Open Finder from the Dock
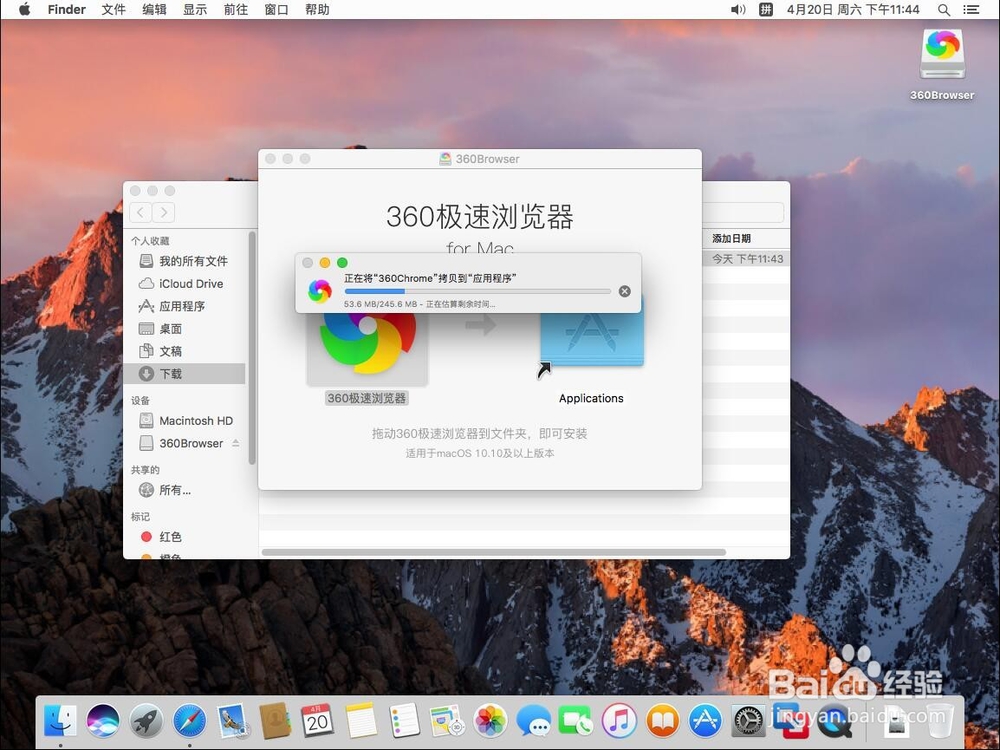The width and height of the screenshot is (1000, 750). coord(61,721)
